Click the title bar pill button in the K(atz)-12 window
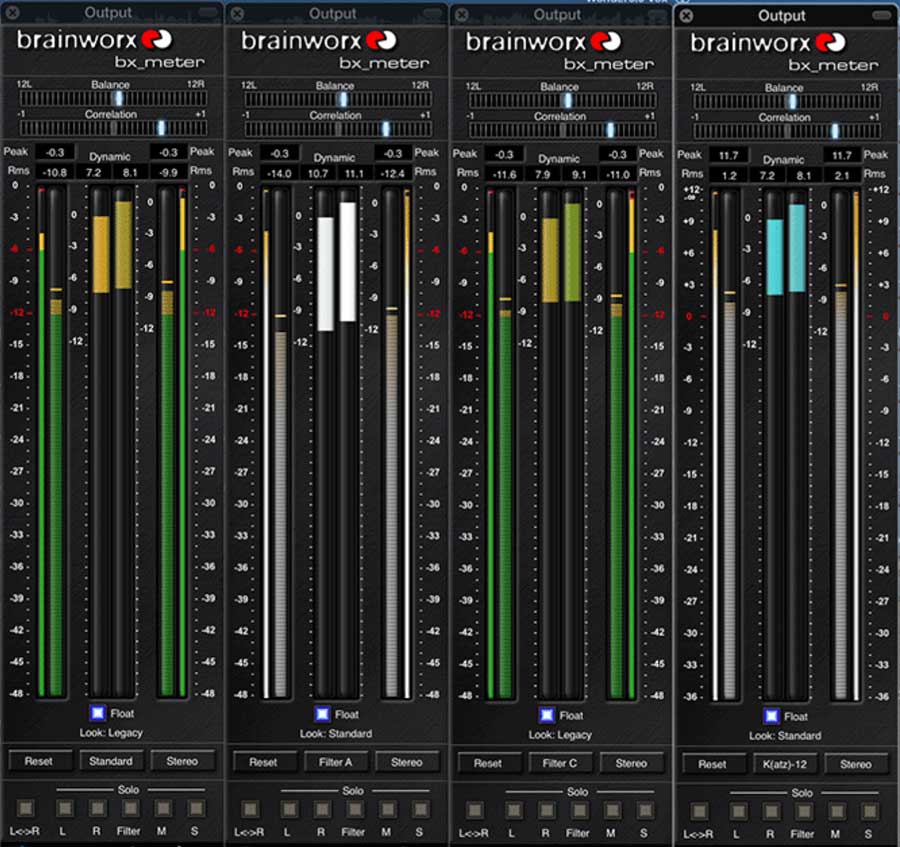This screenshot has height=847, width=900. pos(882,15)
